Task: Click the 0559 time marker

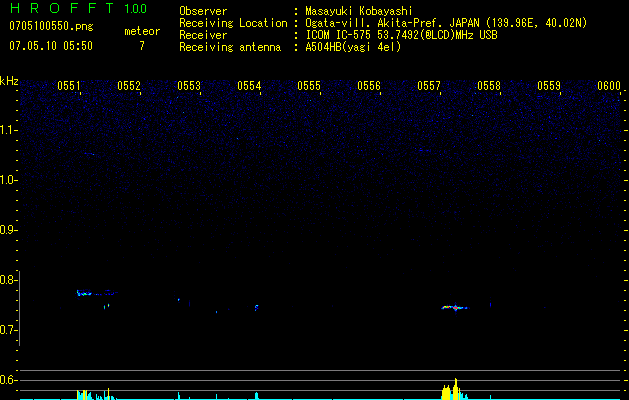Action: tap(549, 86)
